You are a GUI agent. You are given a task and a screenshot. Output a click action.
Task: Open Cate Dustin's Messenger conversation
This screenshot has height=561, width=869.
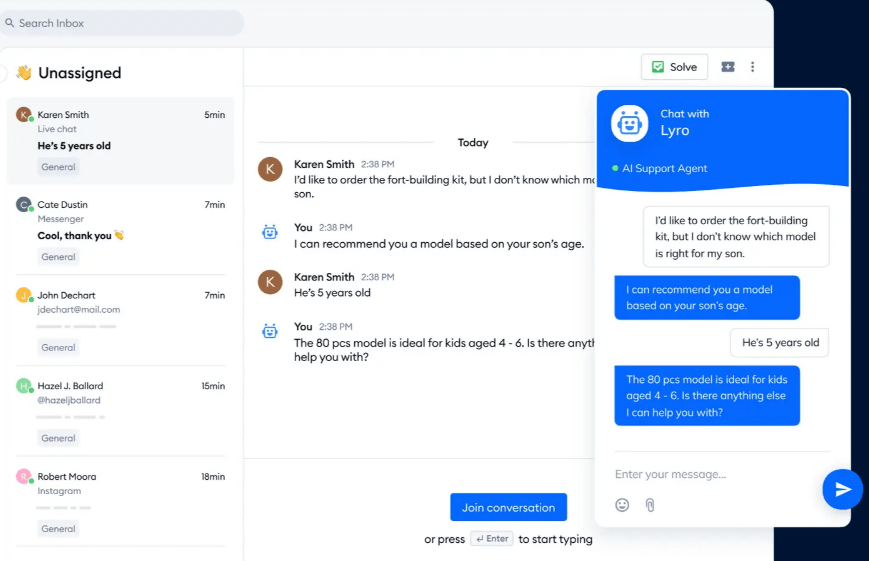pyautogui.click(x=120, y=229)
